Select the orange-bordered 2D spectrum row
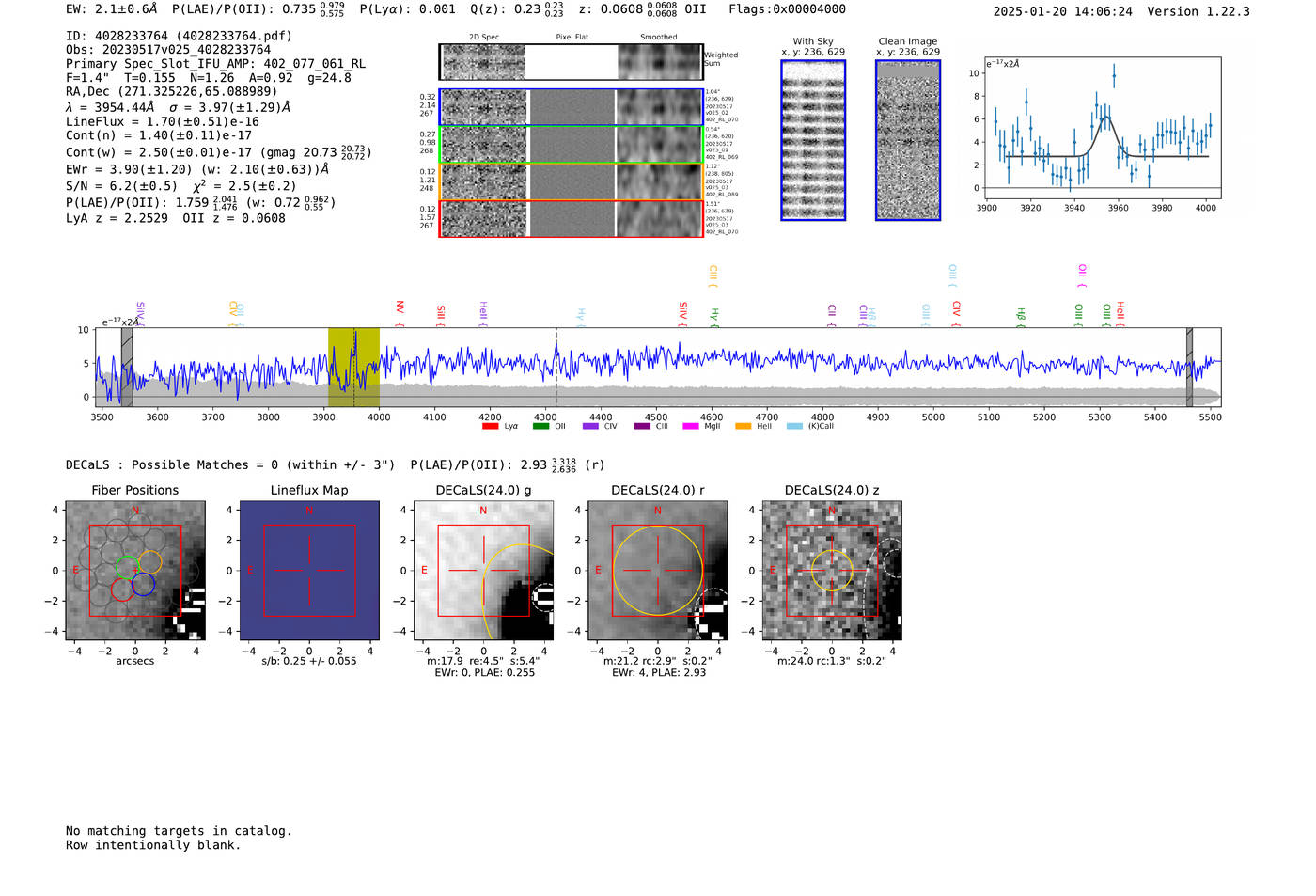Screen dimensions: 1316x896 click(x=571, y=181)
